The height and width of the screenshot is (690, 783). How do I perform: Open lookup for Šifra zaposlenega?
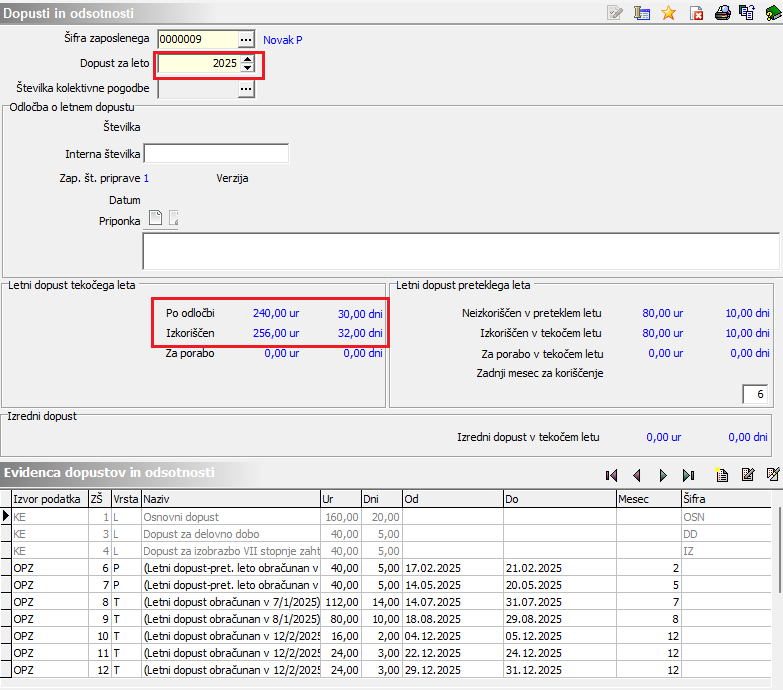247,39
